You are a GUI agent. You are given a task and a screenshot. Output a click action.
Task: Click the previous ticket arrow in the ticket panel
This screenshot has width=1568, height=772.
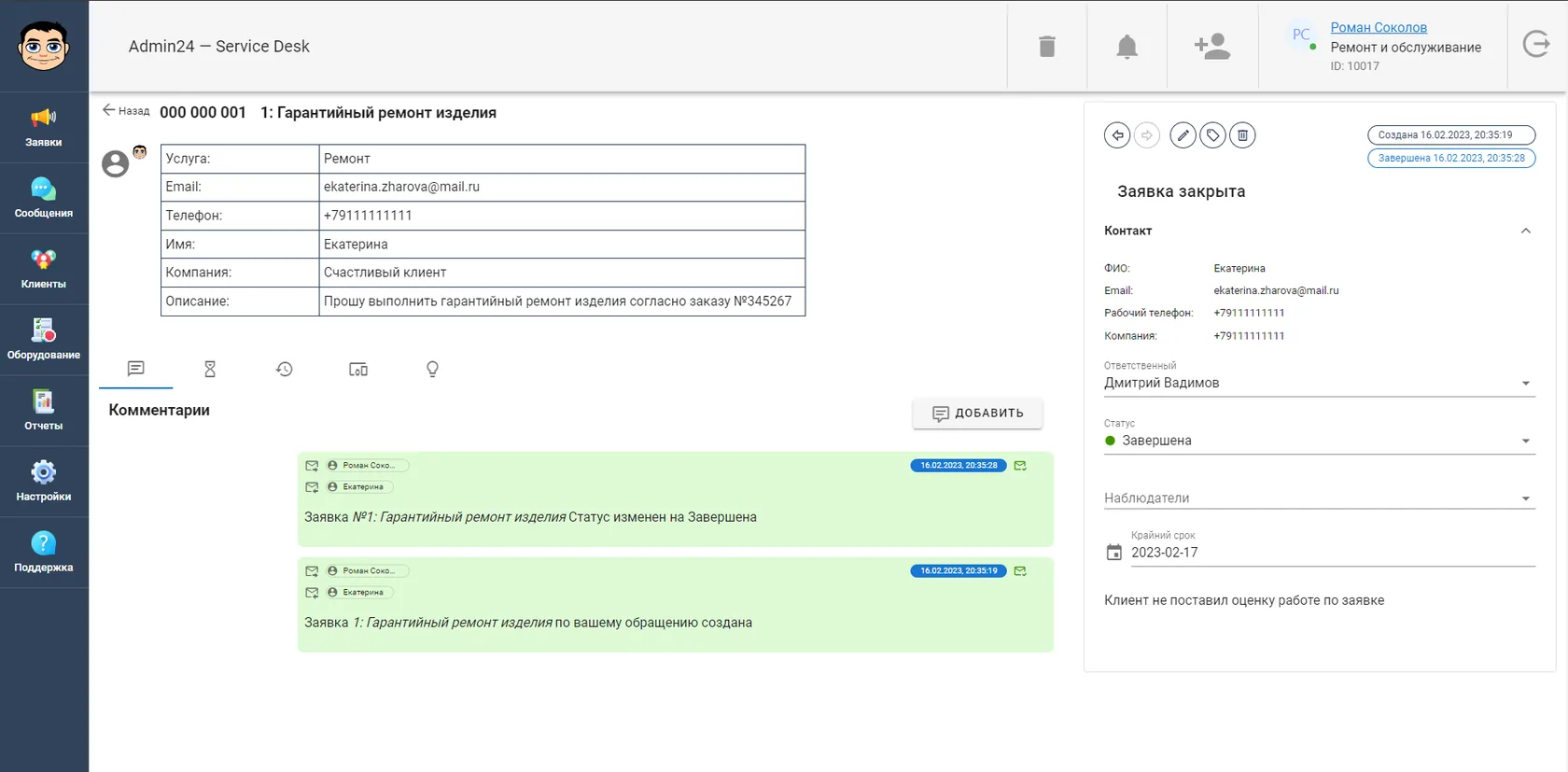click(1117, 135)
